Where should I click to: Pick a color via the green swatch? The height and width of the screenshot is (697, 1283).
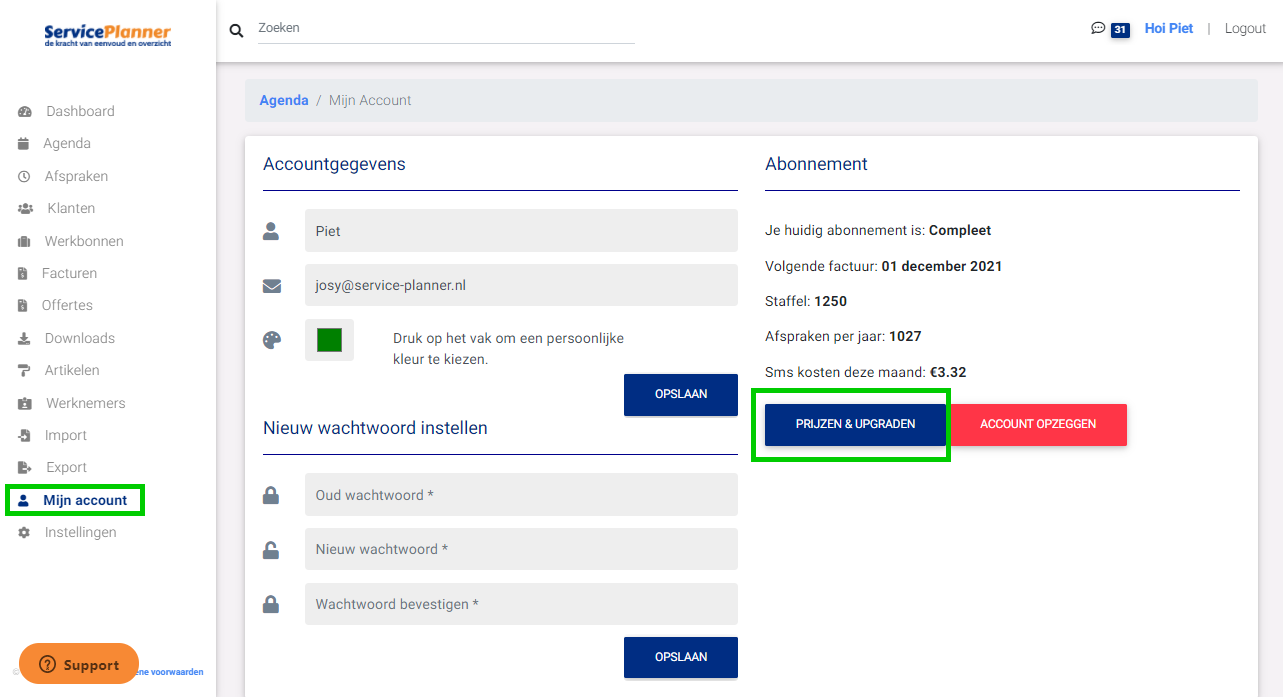(x=329, y=340)
